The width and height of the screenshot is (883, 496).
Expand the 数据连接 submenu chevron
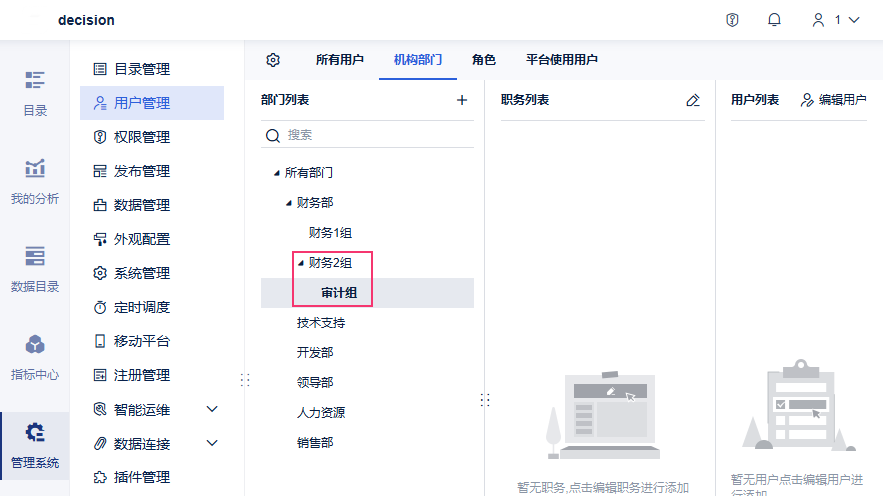(x=212, y=443)
